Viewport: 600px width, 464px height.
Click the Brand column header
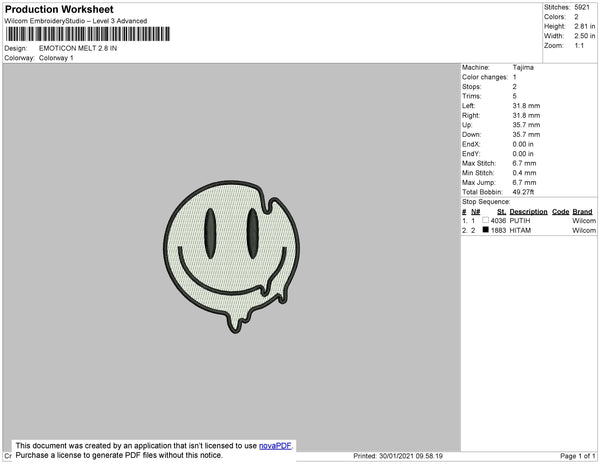(x=582, y=212)
